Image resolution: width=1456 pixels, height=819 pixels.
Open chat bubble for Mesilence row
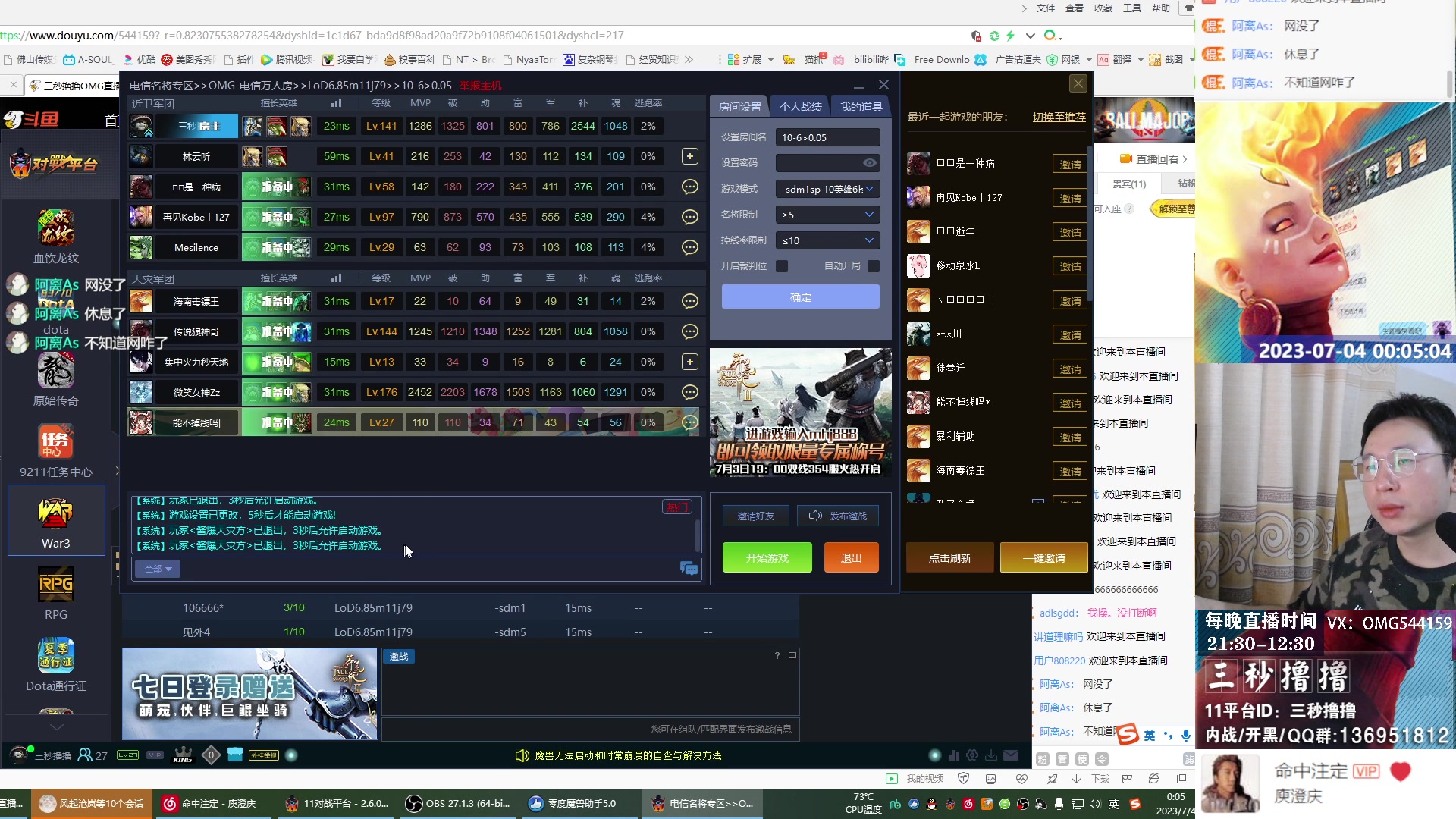coord(689,247)
